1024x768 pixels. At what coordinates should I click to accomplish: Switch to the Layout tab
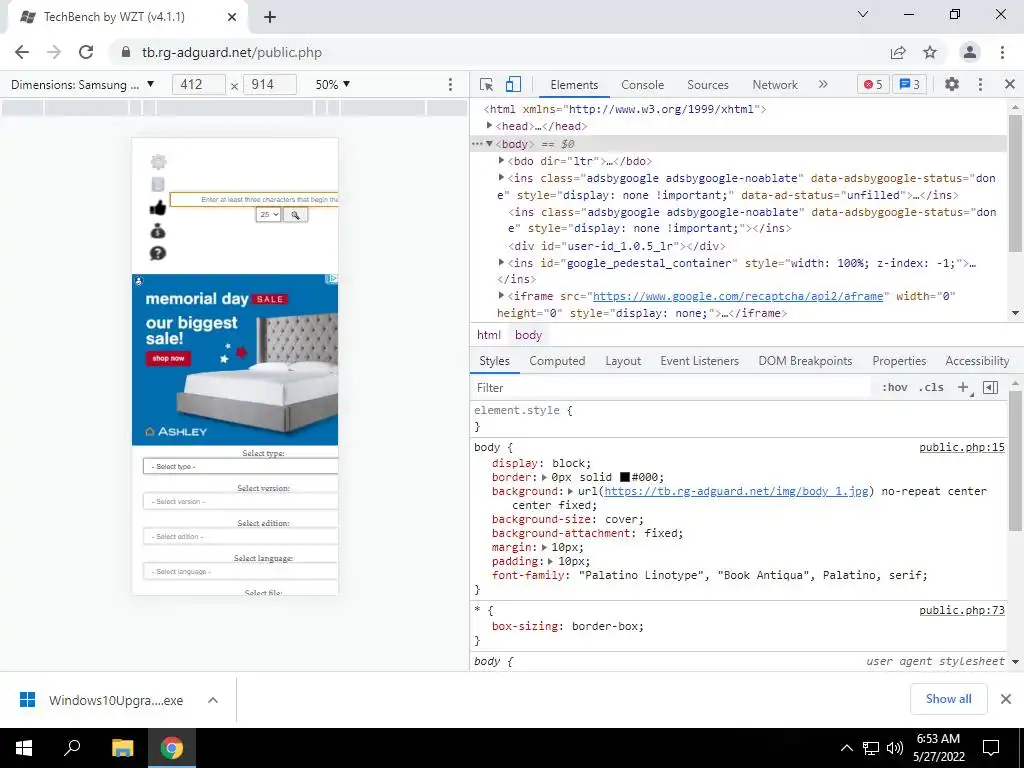point(623,360)
